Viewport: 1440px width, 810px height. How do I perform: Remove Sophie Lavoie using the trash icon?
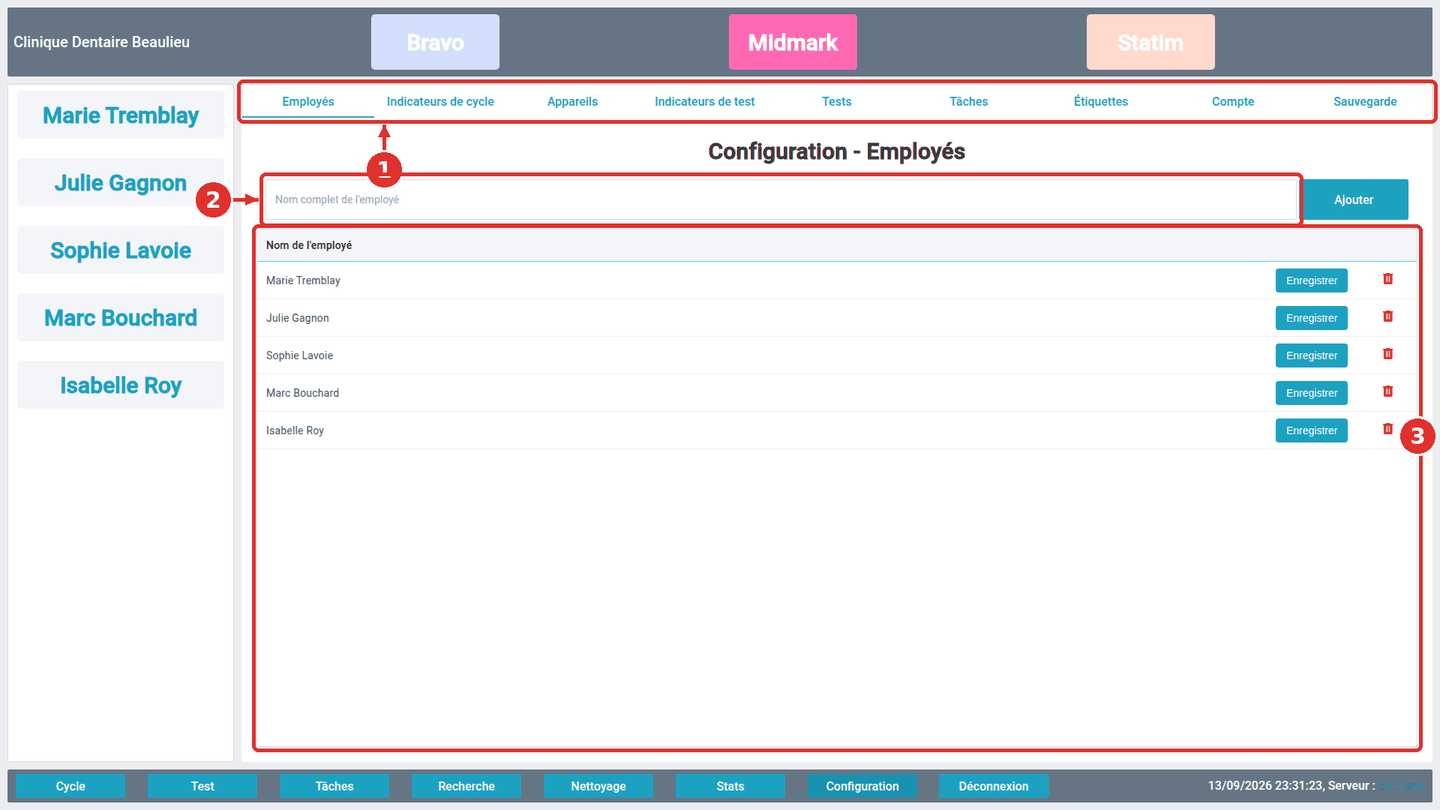coord(1388,354)
